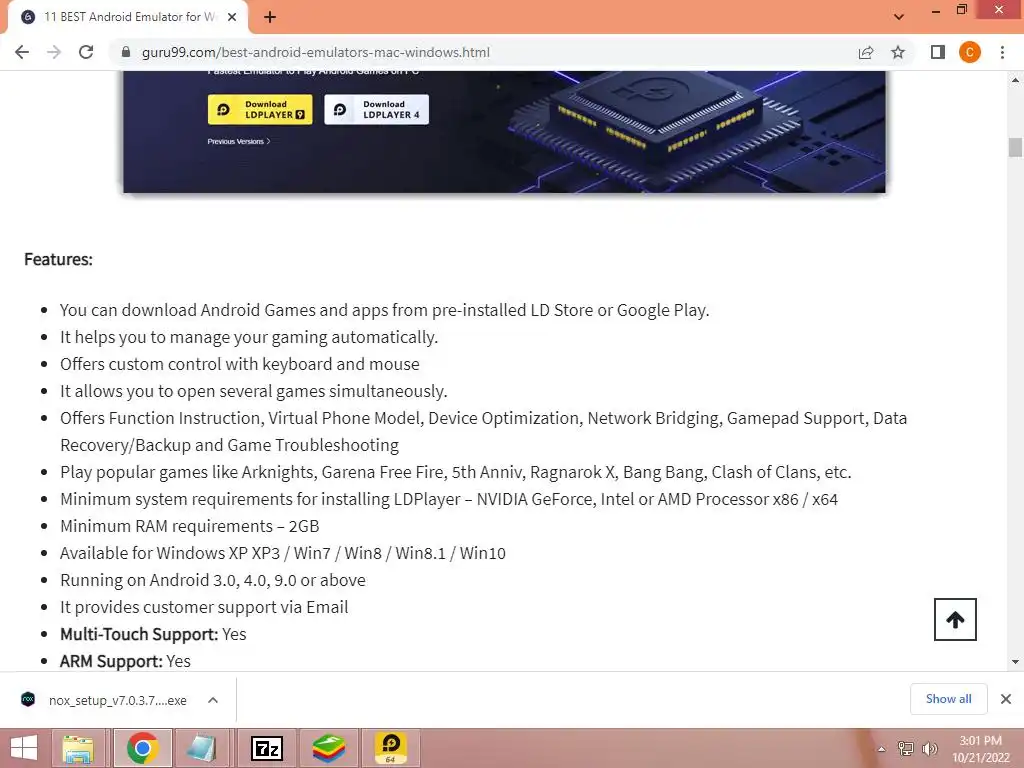Click 'It allows you to open several games' line
This screenshot has height=768, width=1024.
click(x=253, y=391)
